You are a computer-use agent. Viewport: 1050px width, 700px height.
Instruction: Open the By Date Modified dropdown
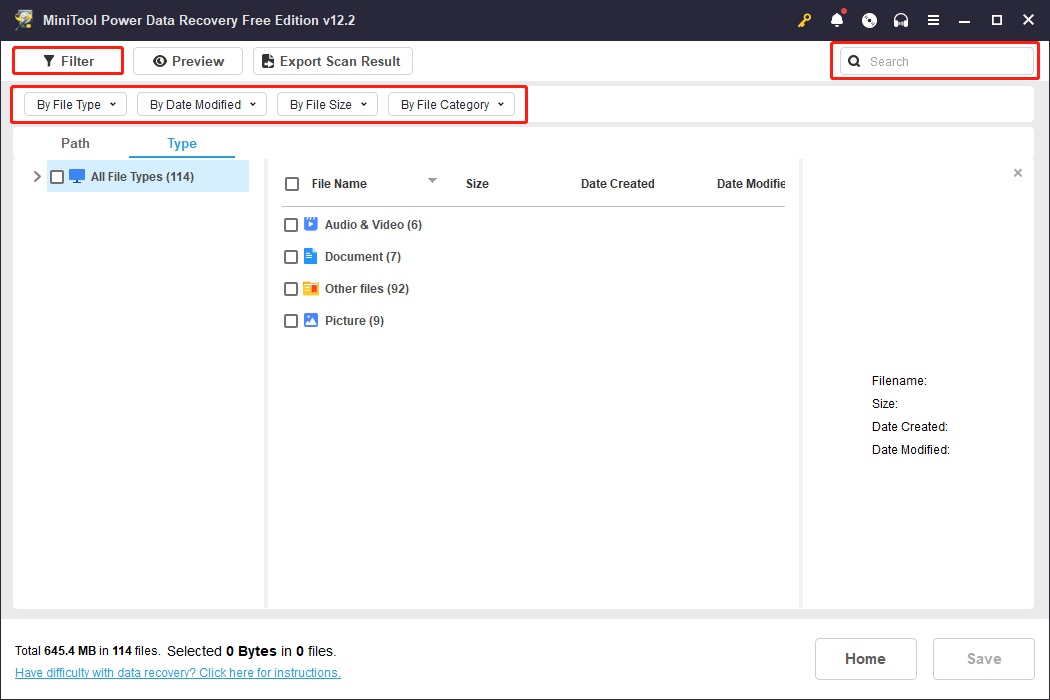(x=202, y=104)
